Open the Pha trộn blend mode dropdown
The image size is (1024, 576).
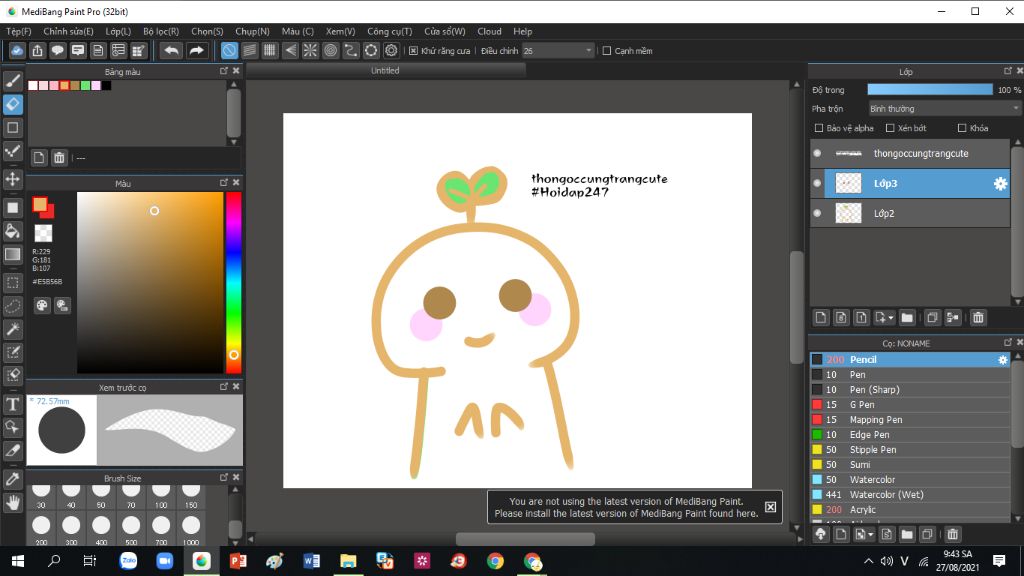tap(943, 108)
